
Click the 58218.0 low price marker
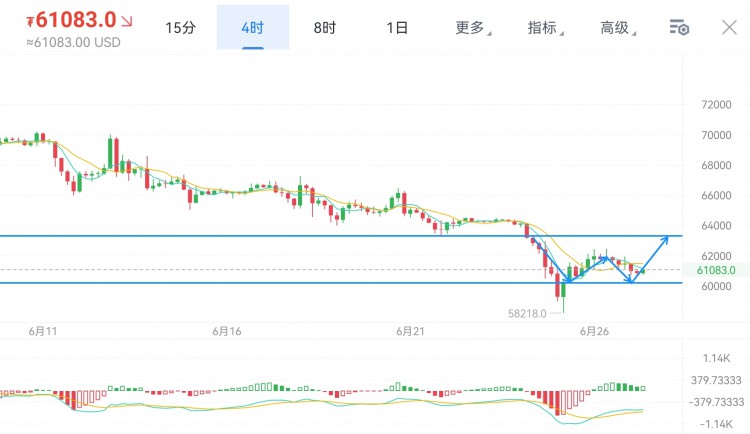tap(527, 313)
